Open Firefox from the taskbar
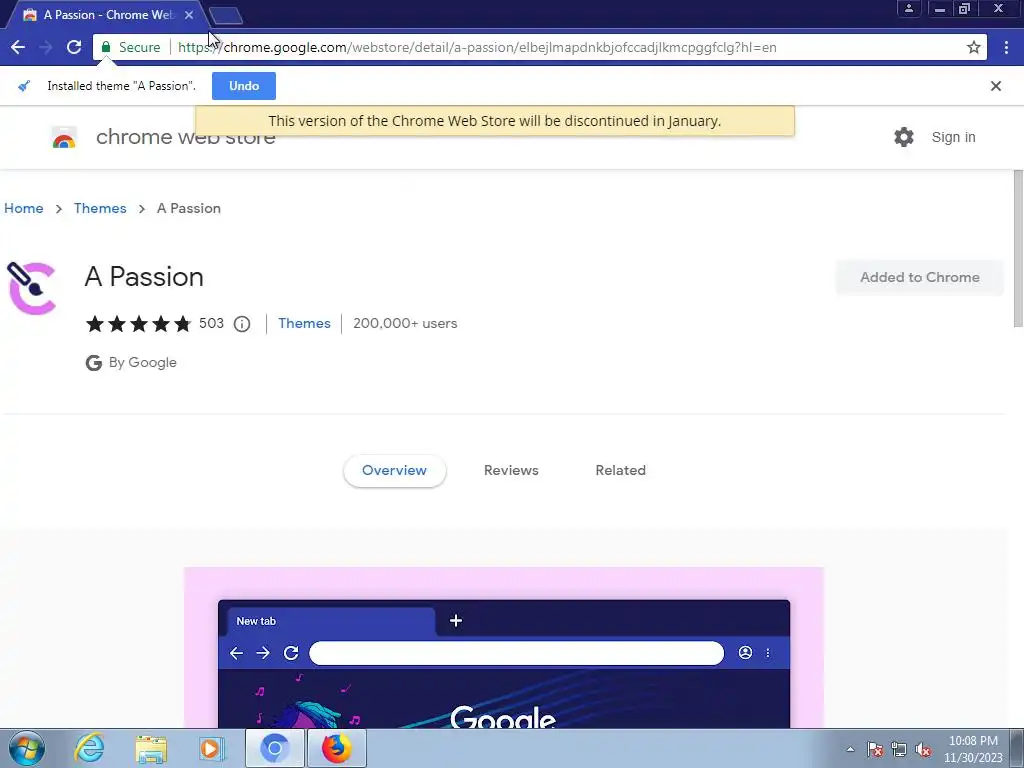The height and width of the screenshot is (768, 1024). click(336, 748)
